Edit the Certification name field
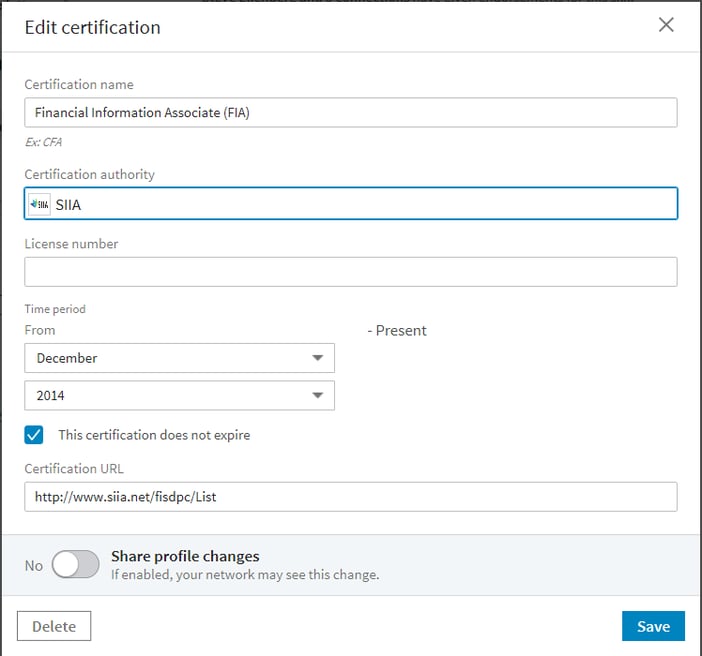Viewport: 702px width, 656px height. click(351, 112)
